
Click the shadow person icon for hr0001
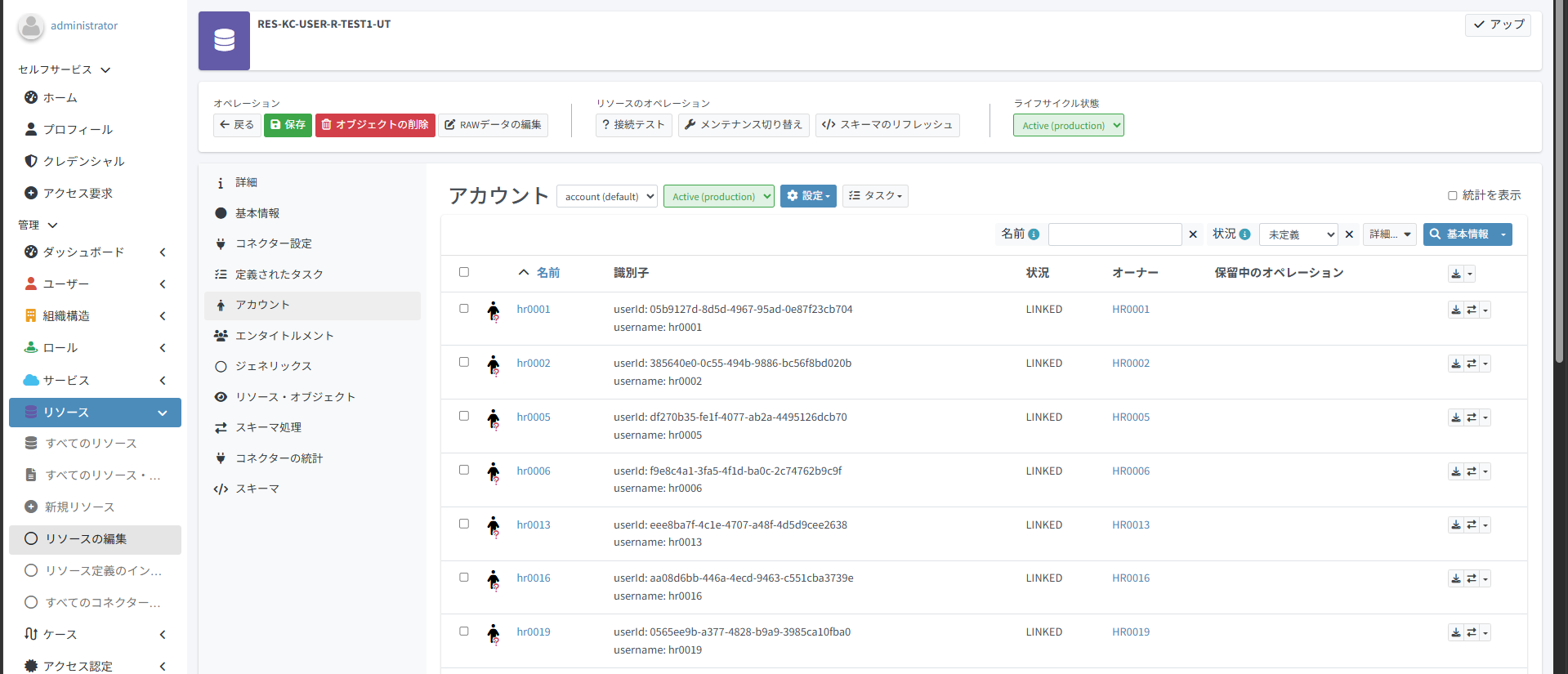494,311
